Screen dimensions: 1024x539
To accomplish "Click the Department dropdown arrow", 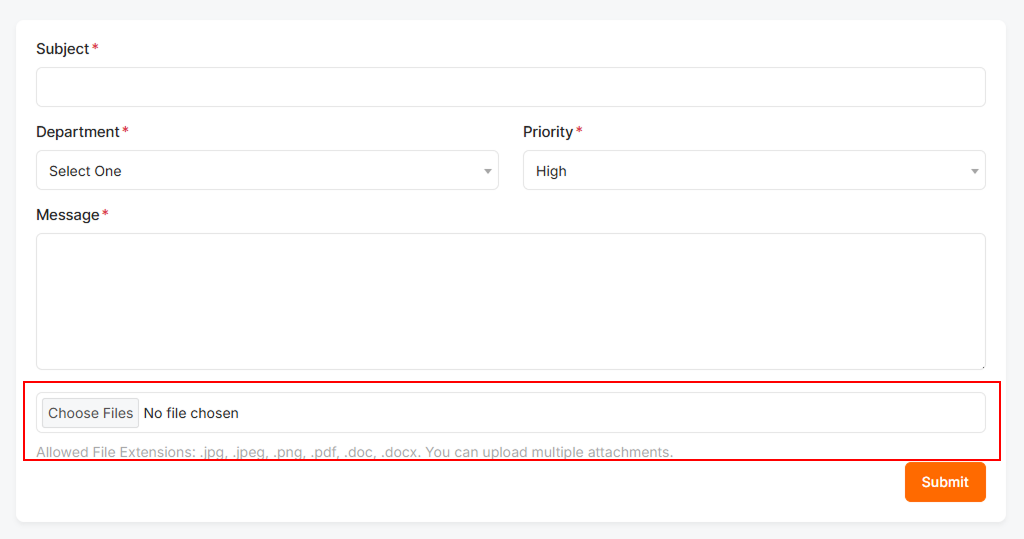I will click(x=488, y=171).
